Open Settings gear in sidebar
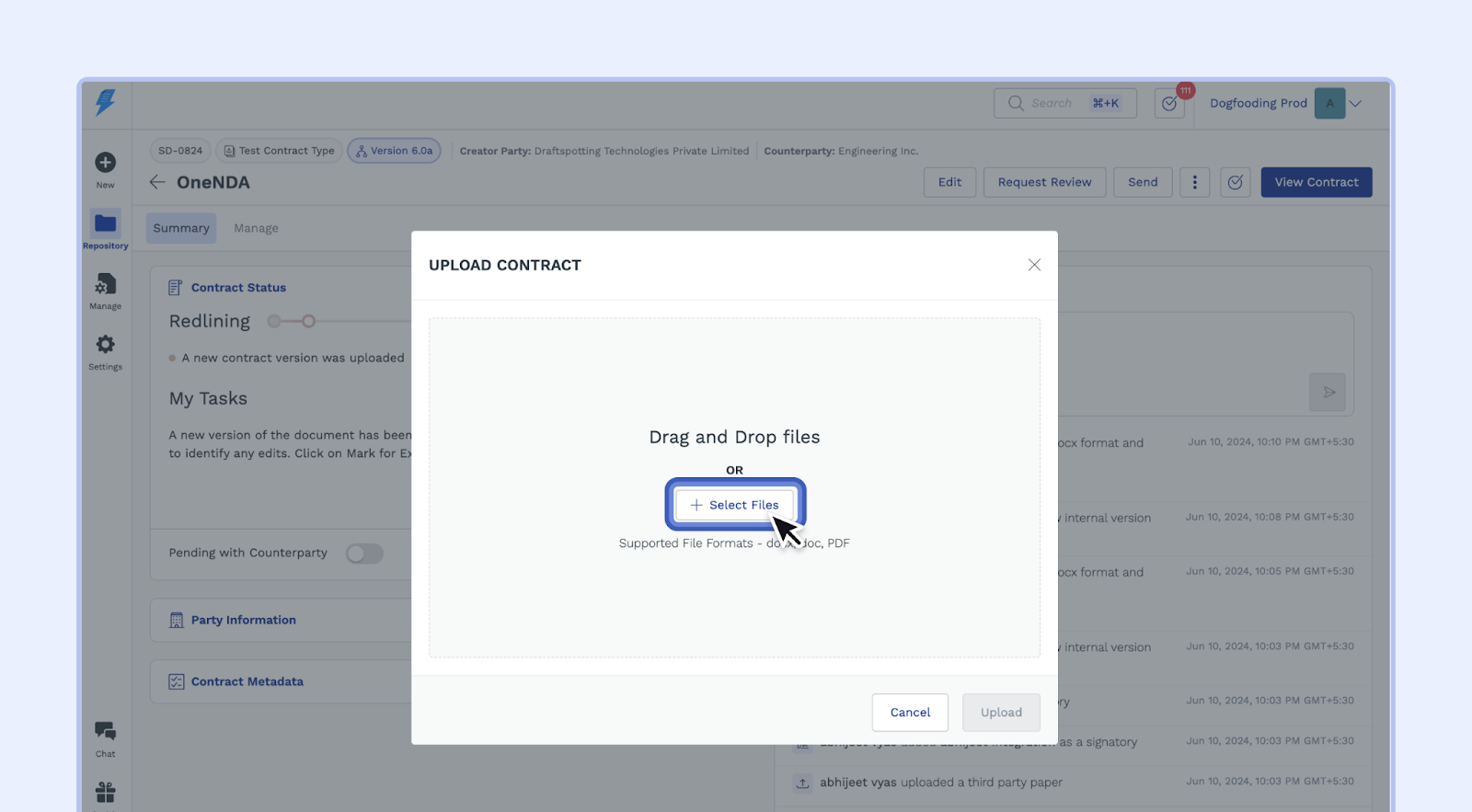Viewport: 1472px width, 812px height. pos(106,344)
